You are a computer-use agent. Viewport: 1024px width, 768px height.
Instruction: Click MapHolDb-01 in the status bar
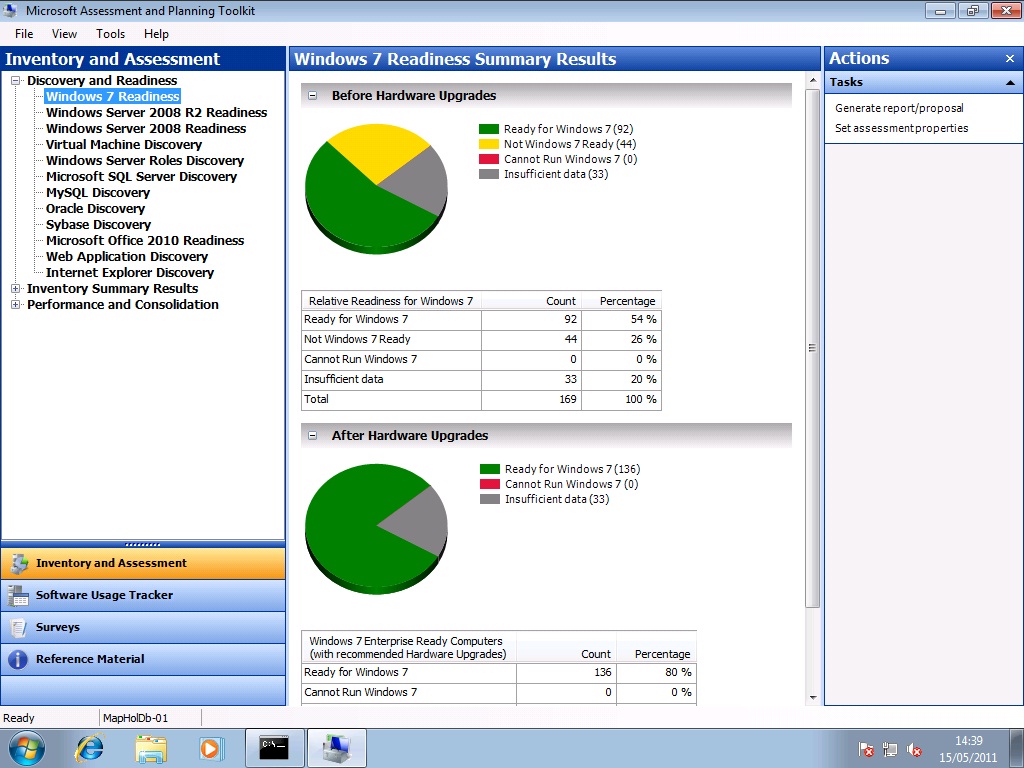pos(136,718)
